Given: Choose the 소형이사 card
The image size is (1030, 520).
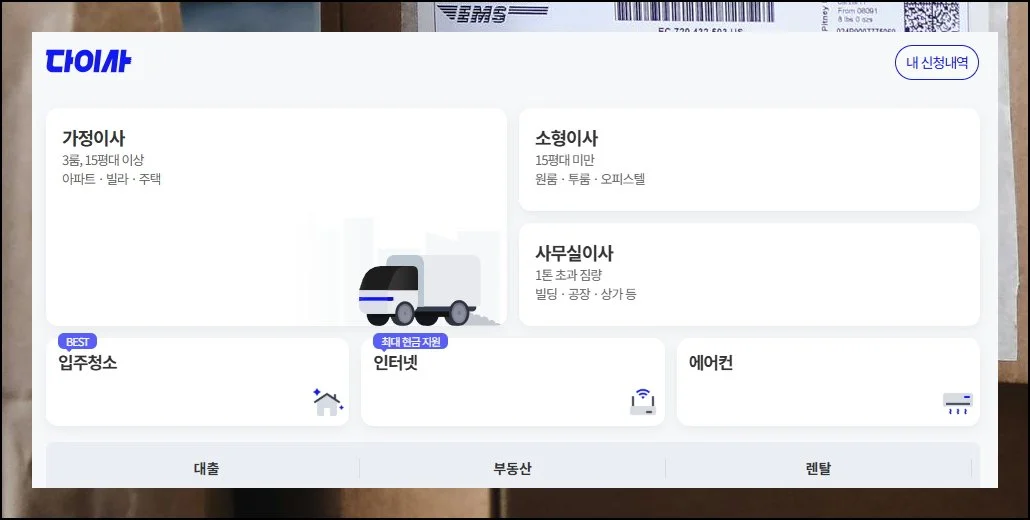Looking at the screenshot, I should (748, 160).
